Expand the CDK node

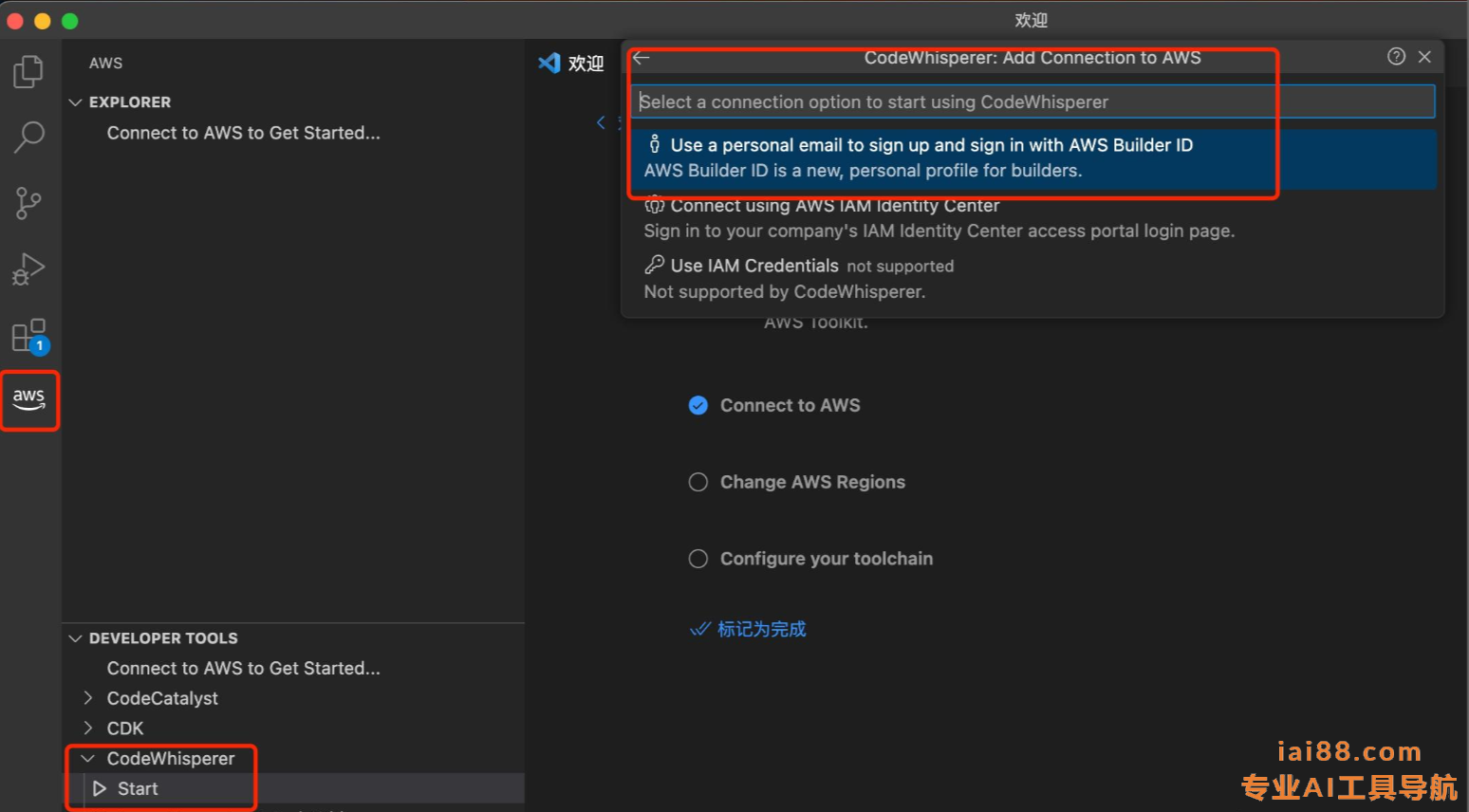pyautogui.click(x=88, y=729)
